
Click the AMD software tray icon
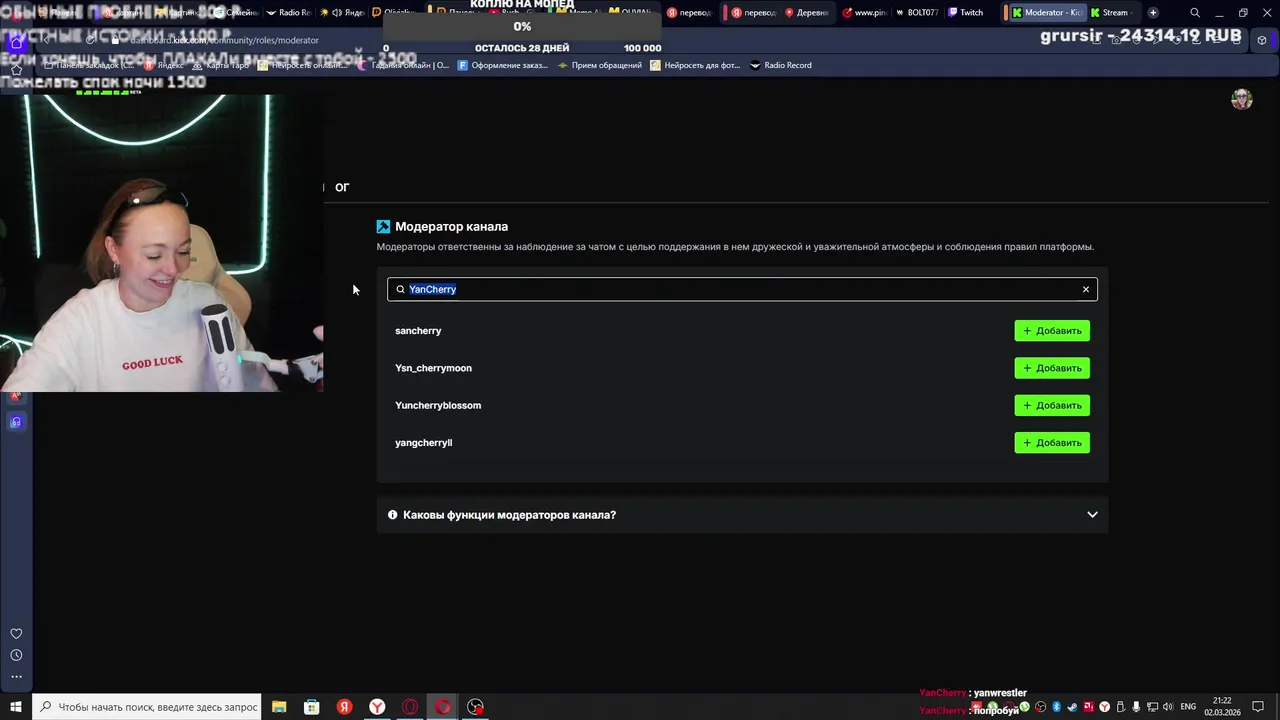click(x=1088, y=707)
